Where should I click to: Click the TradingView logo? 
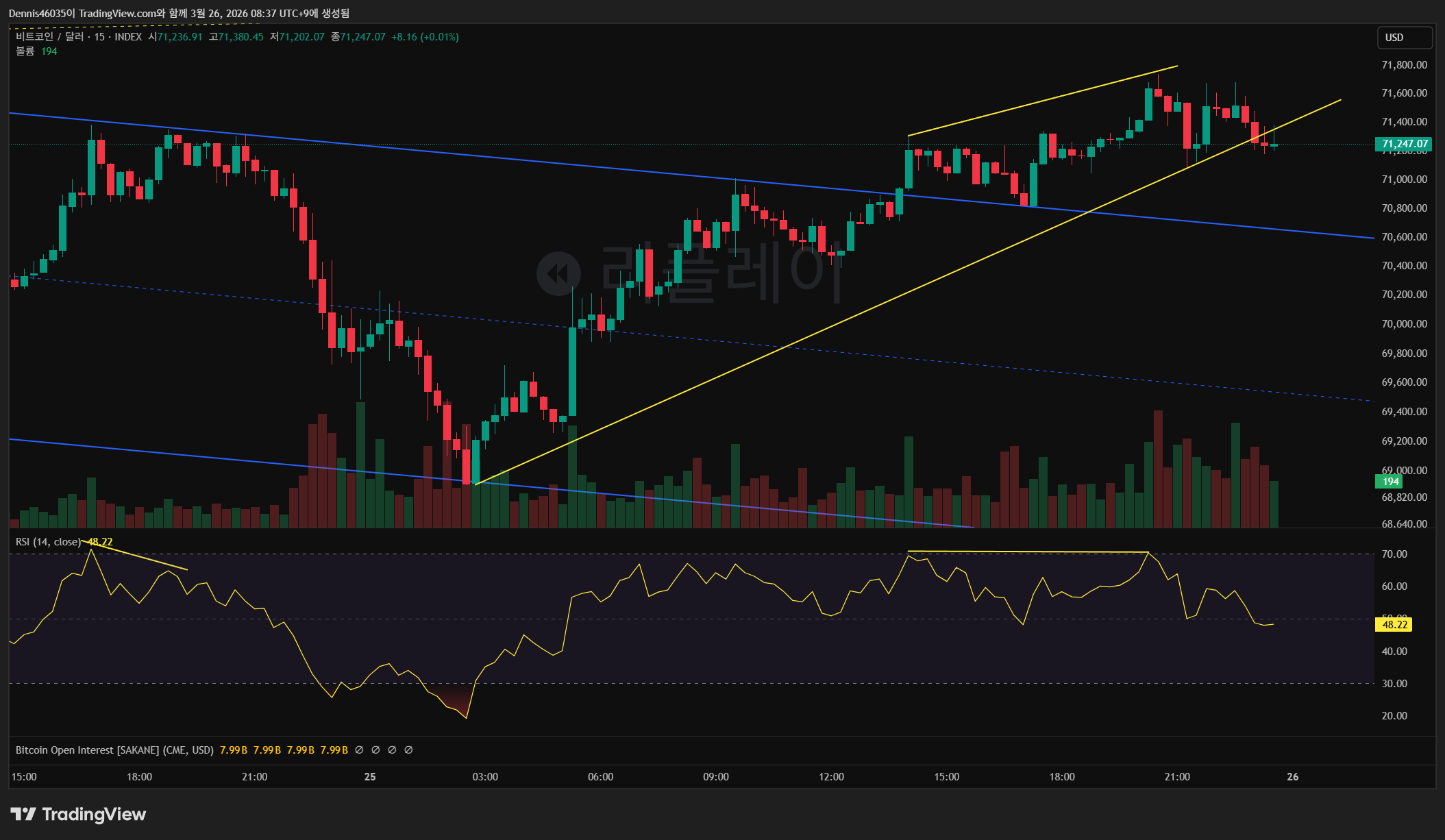(78, 814)
